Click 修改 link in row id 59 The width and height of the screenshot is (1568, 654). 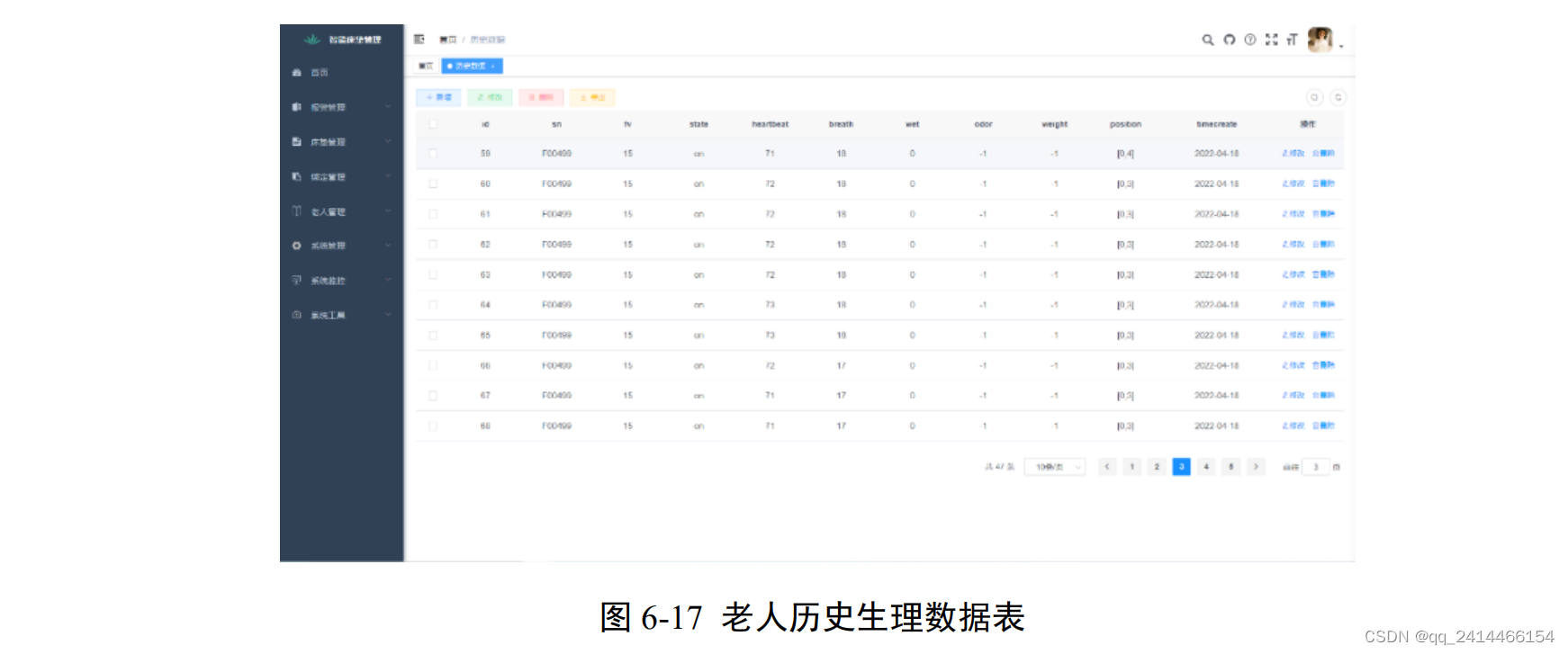tap(1293, 154)
